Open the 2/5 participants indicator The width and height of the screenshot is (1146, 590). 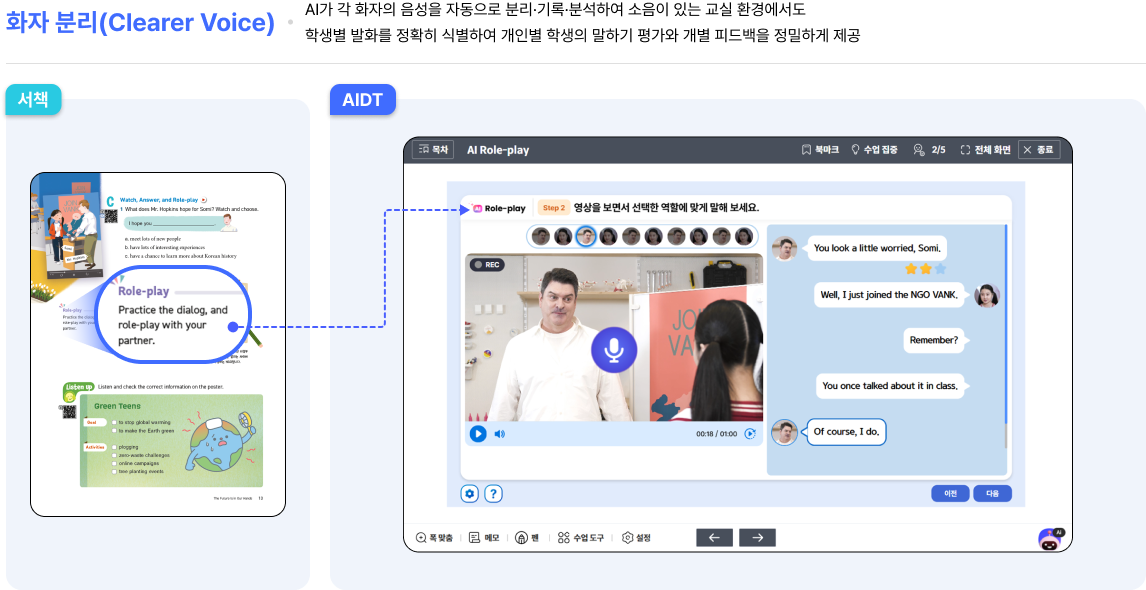pos(929,150)
